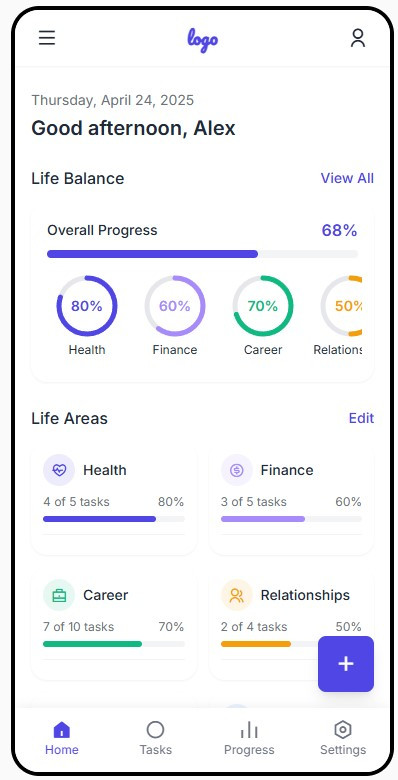Screen dimensions: 398x780
Task: Select the 70% Career progress ring
Action: point(263,306)
